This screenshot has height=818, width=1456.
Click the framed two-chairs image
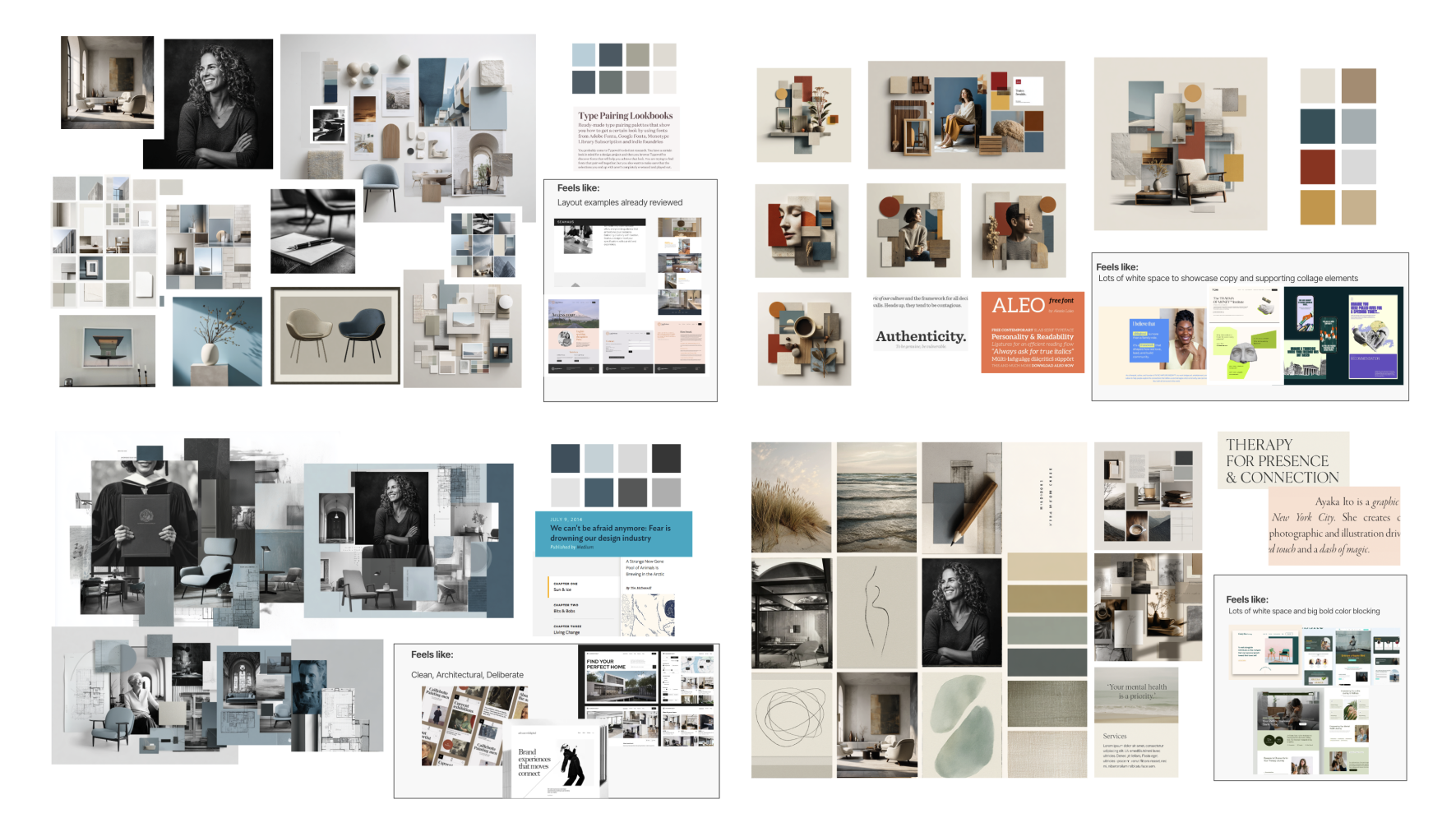[x=335, y=335]
